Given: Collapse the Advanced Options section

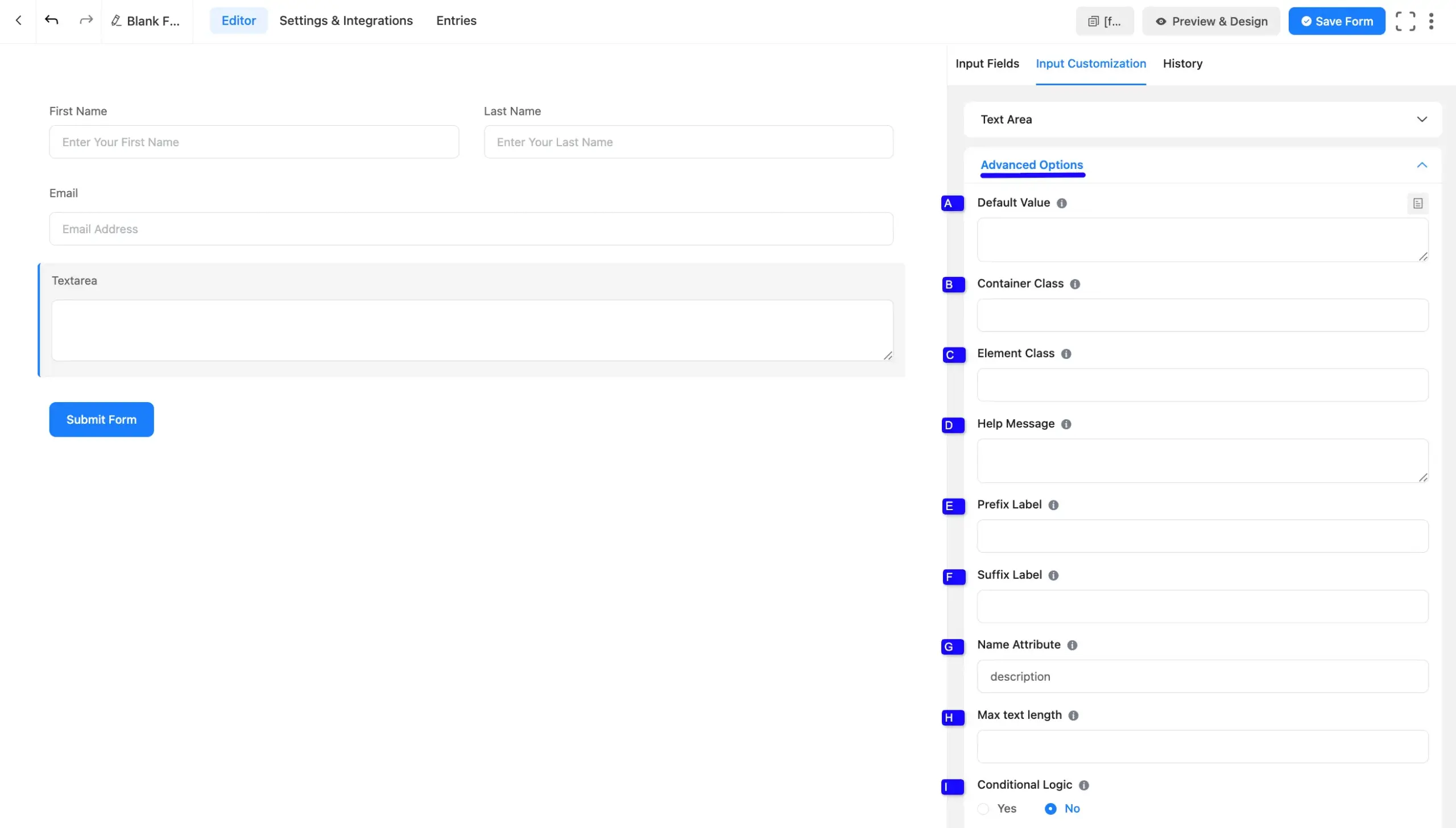Looking at the screenshot, I should point(1421,165).
